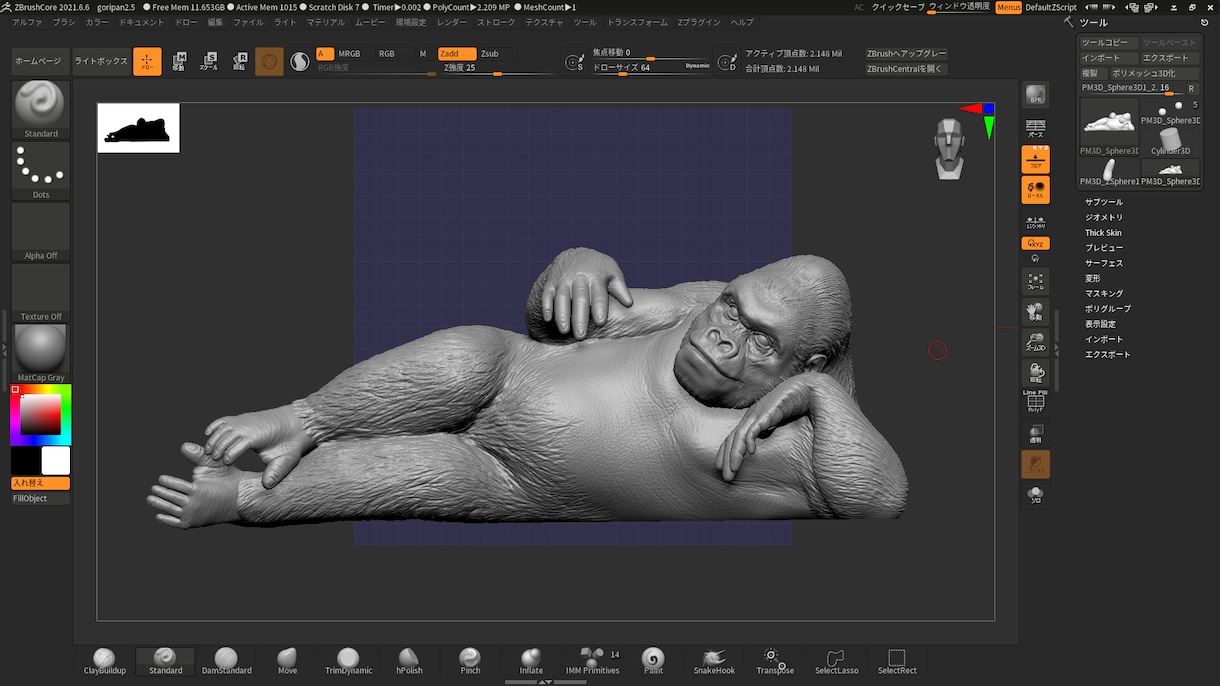Image resolution: width=1220 pixels, height=686 pixels.
Task: Toggle the Floor (フロア) grid
Action: [1035, 159]
